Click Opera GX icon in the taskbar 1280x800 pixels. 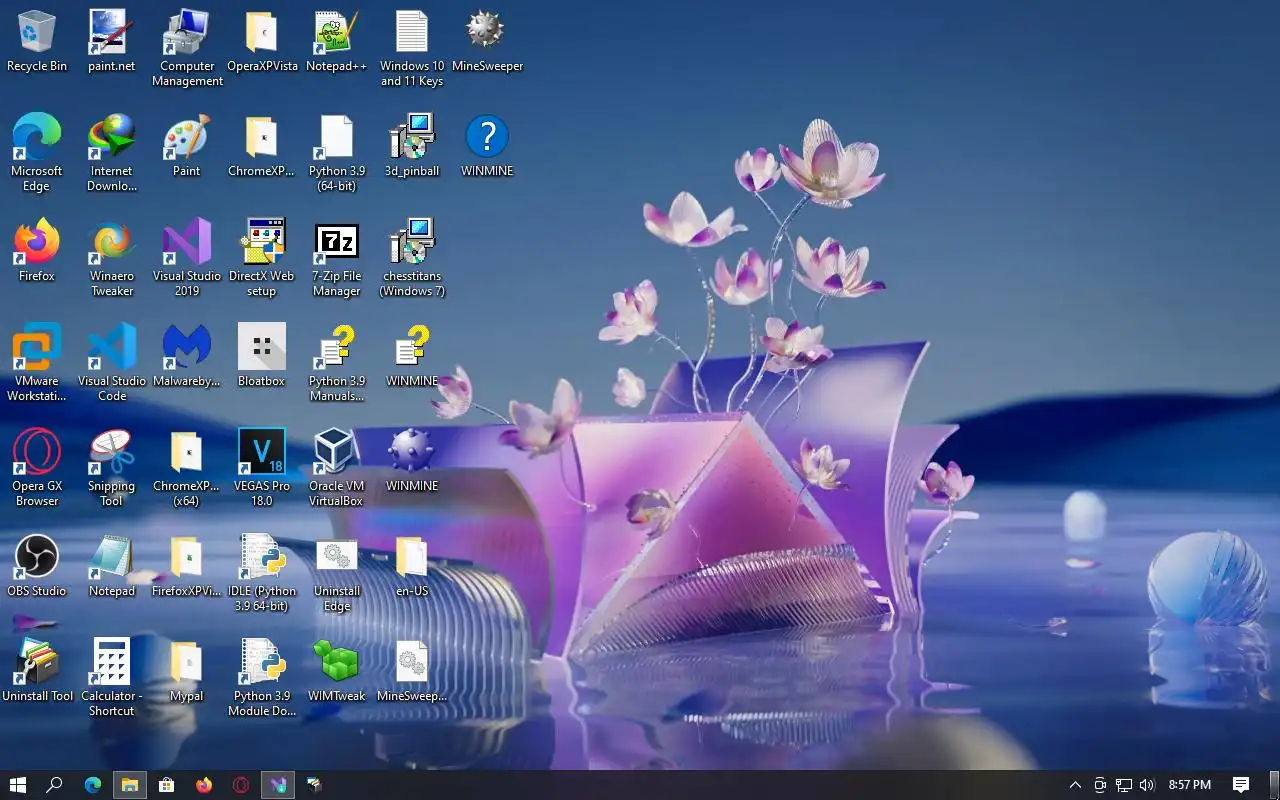tap(241, 785)
